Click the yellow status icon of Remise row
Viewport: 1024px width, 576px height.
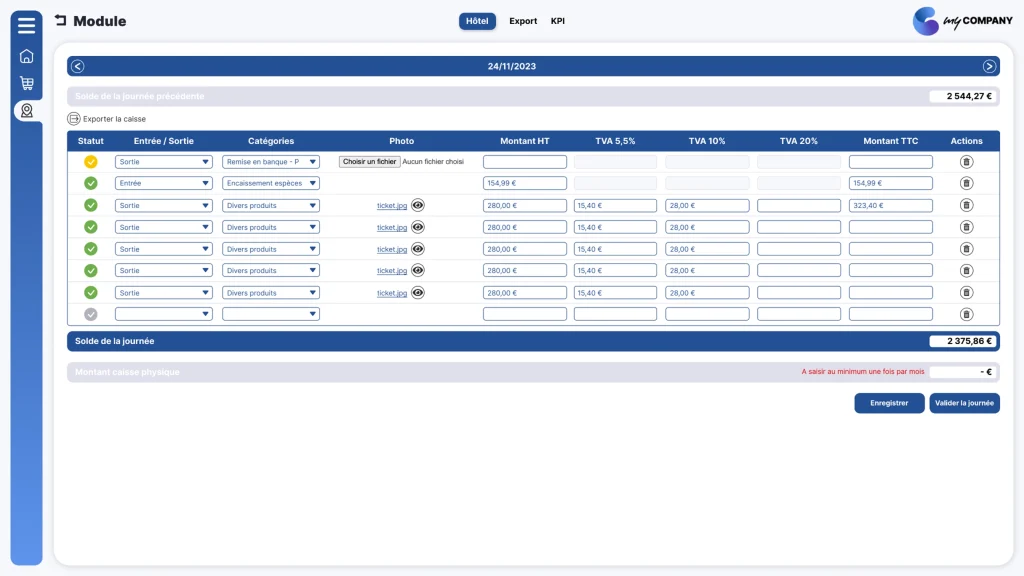click(x=91, y=161)
